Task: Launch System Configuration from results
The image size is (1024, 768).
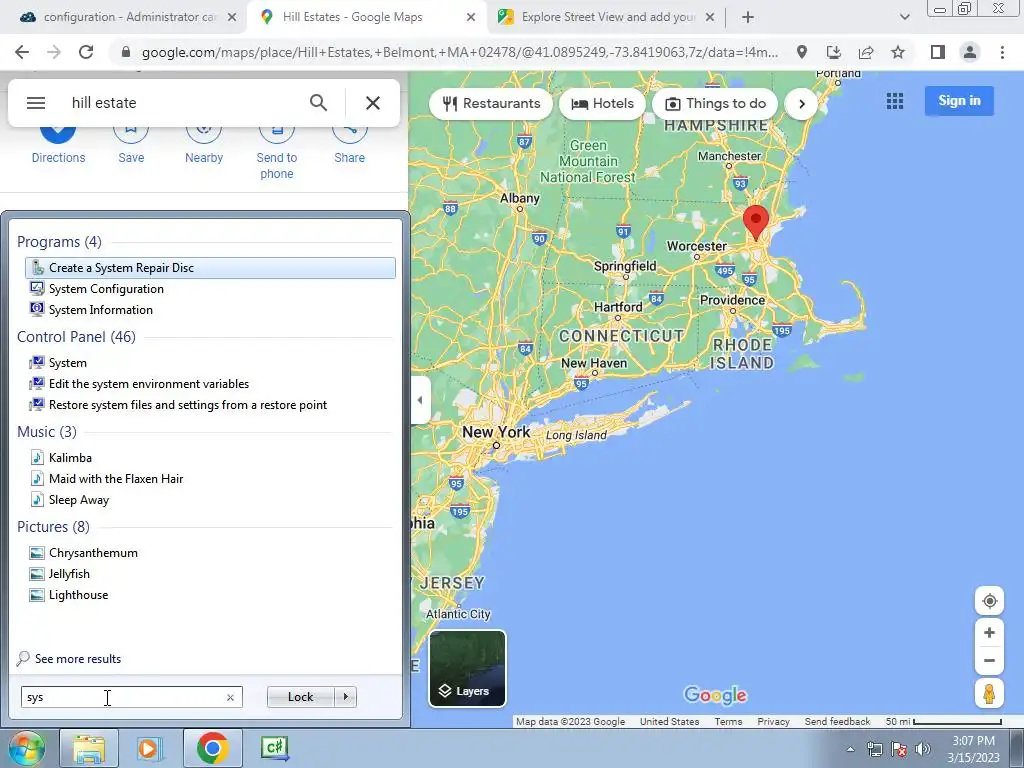Action: coord(210,289)
